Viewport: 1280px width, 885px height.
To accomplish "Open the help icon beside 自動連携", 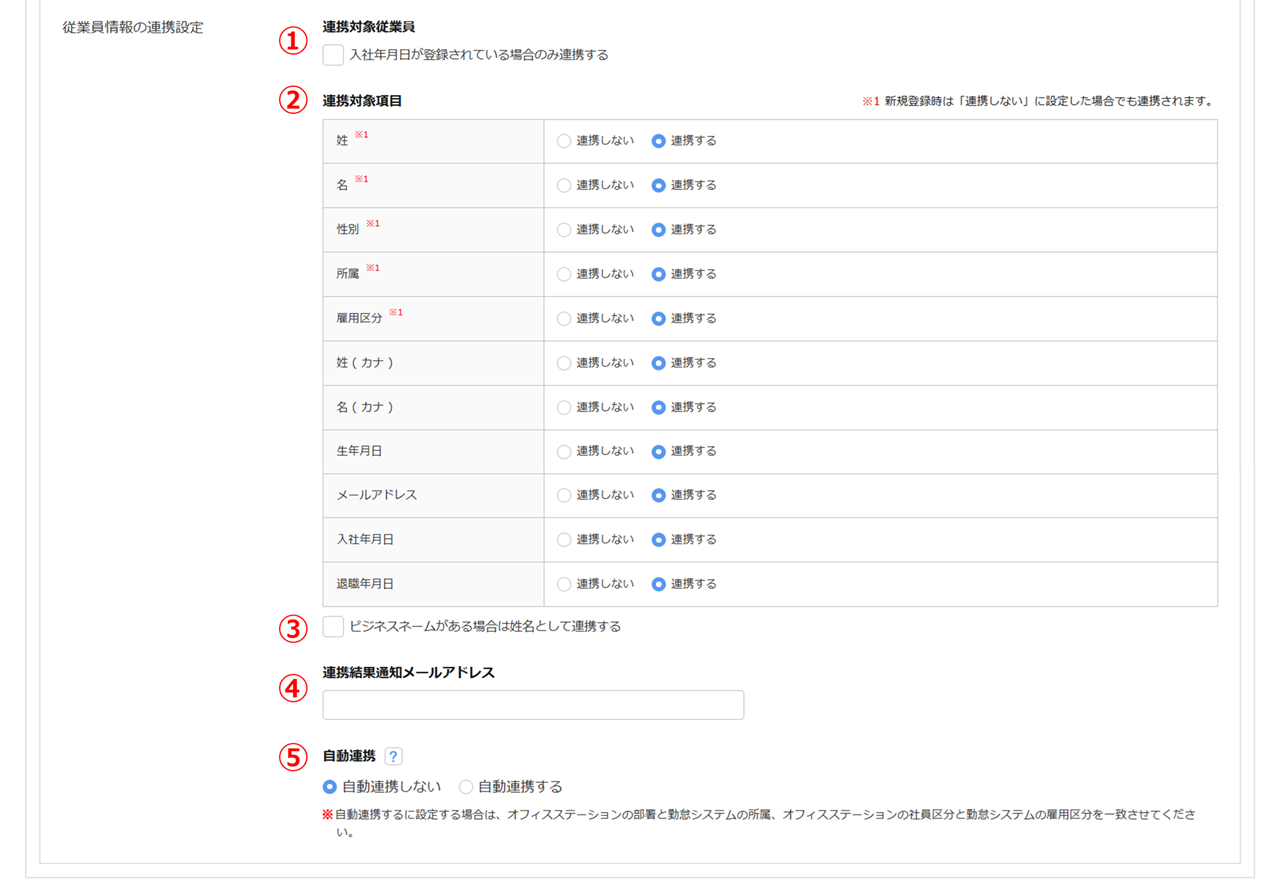I will [x=393, y=757].
